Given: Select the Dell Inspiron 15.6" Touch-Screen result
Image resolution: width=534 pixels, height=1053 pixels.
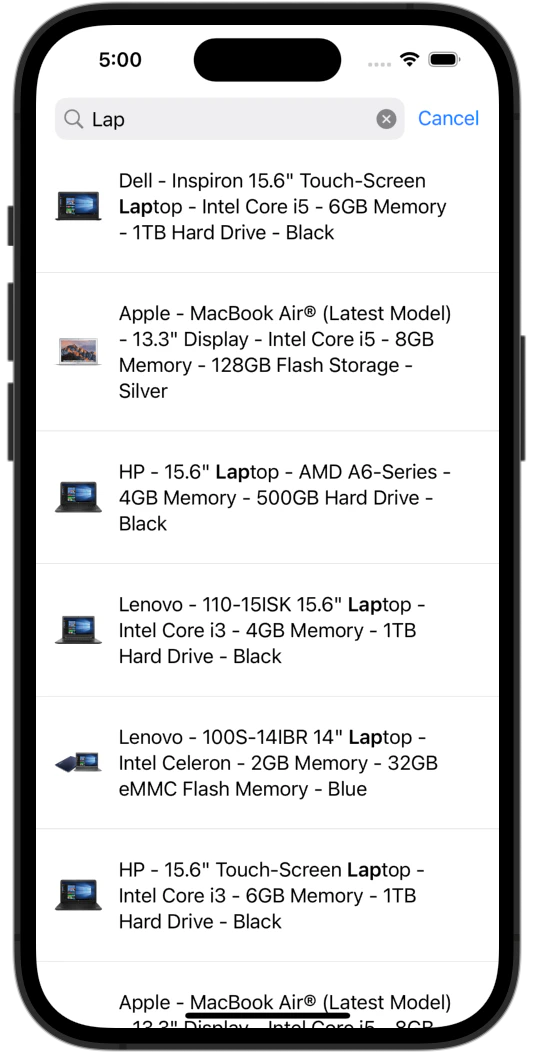Looking at the screenshot, I should coord(267,206).
